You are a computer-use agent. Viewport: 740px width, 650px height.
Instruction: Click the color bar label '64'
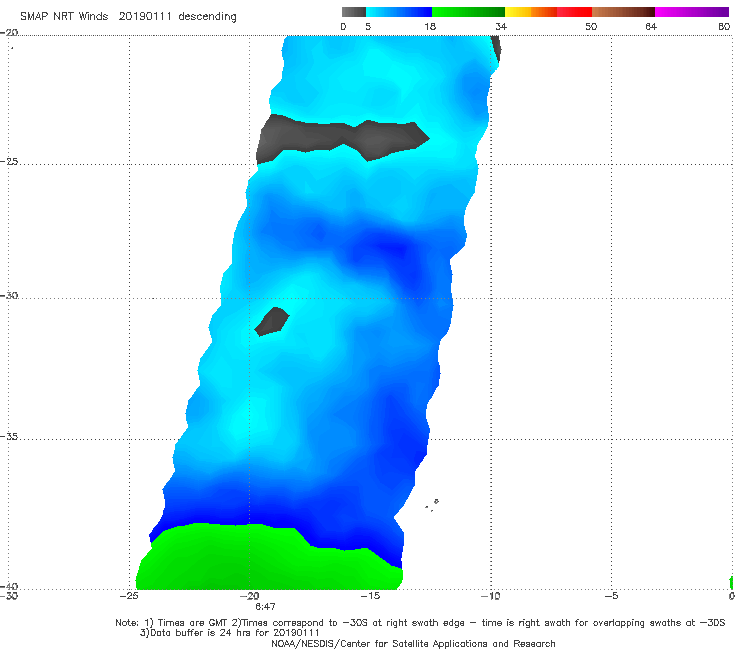tap(651, 27)
